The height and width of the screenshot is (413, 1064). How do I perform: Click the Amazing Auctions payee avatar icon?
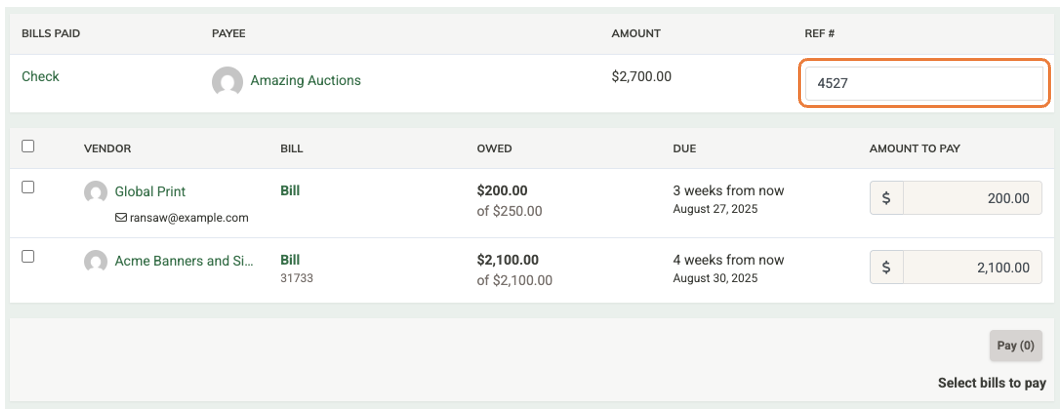pyautogui.click(x=227, y=81)
